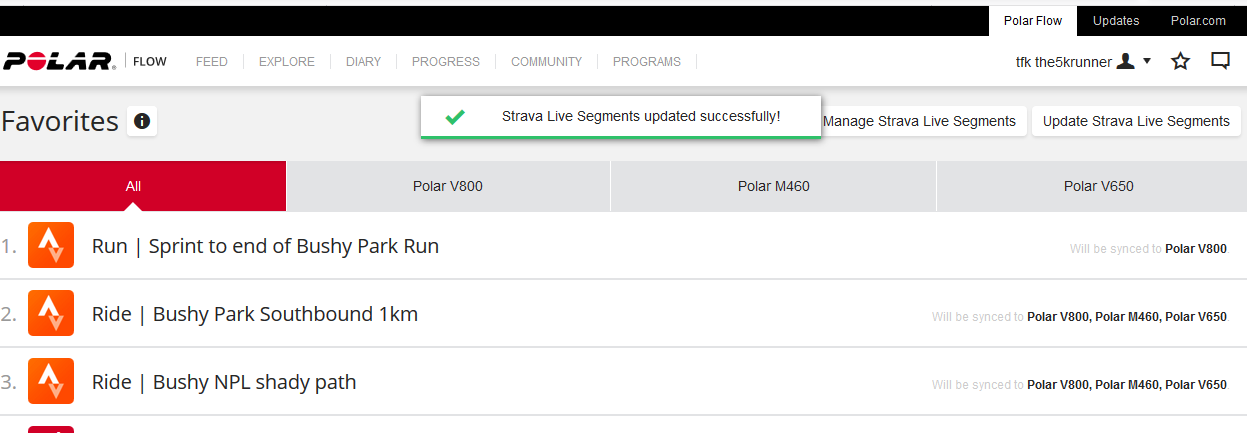Switch to the Polar M460 tab

(773, 186)
